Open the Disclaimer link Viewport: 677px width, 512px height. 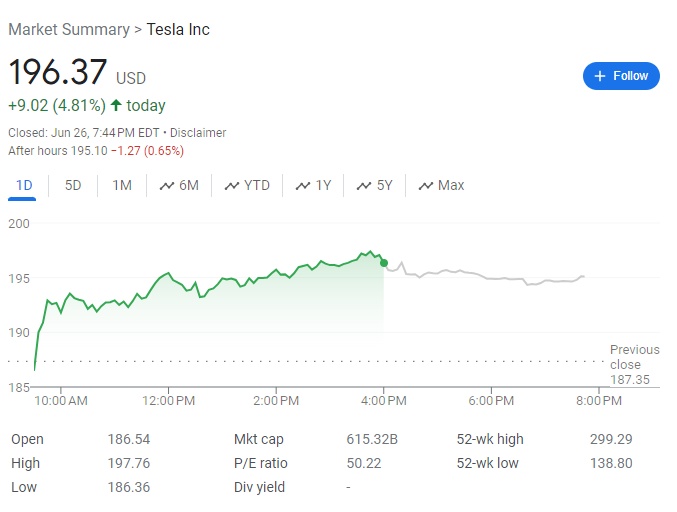(198, 133)
